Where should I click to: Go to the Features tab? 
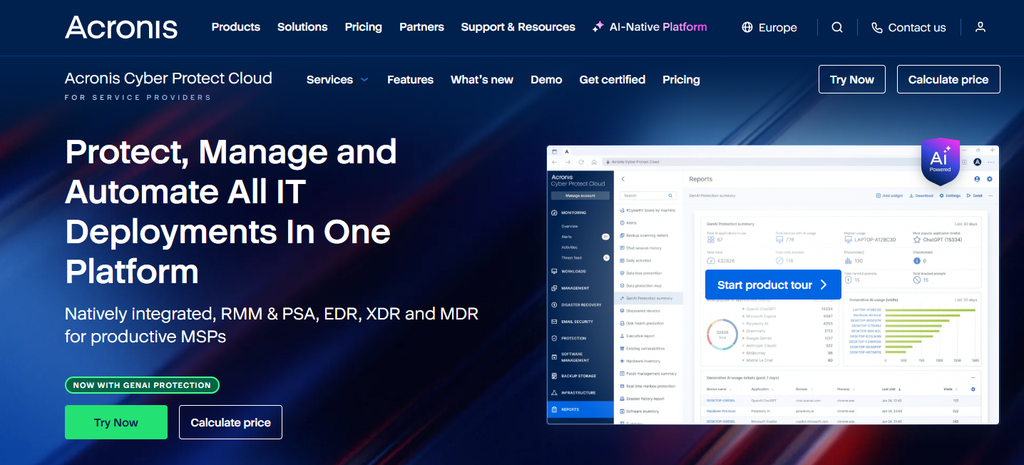[x=410, y=80]
